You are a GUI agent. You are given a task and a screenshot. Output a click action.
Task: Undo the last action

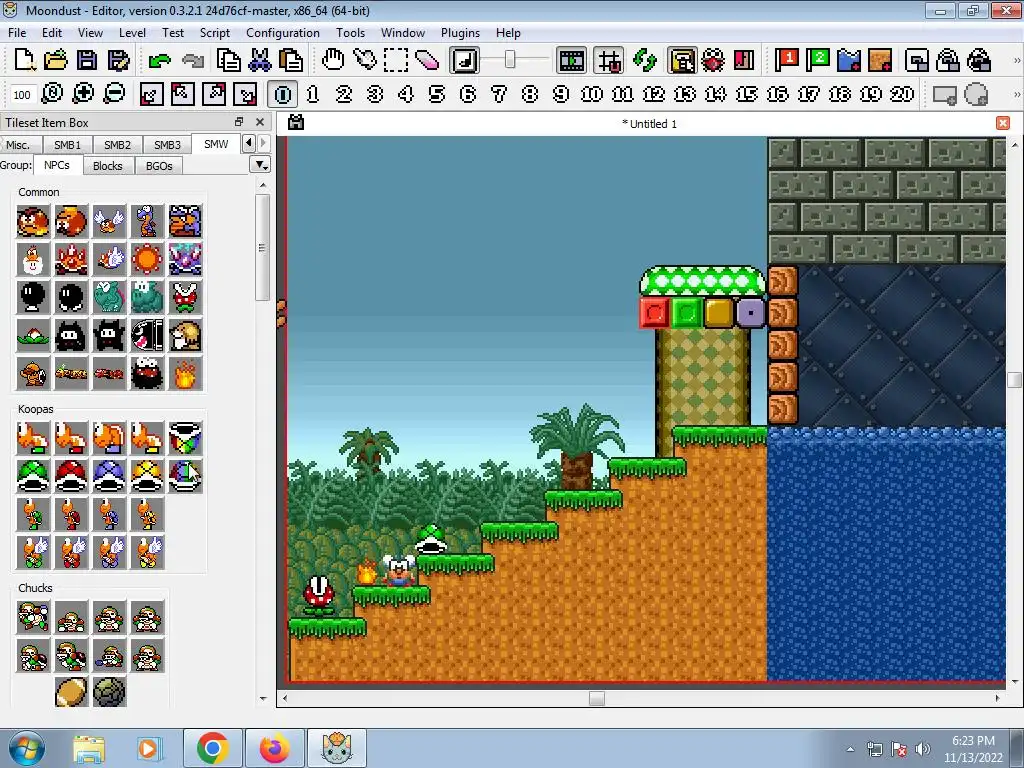[x=159, y=60]
